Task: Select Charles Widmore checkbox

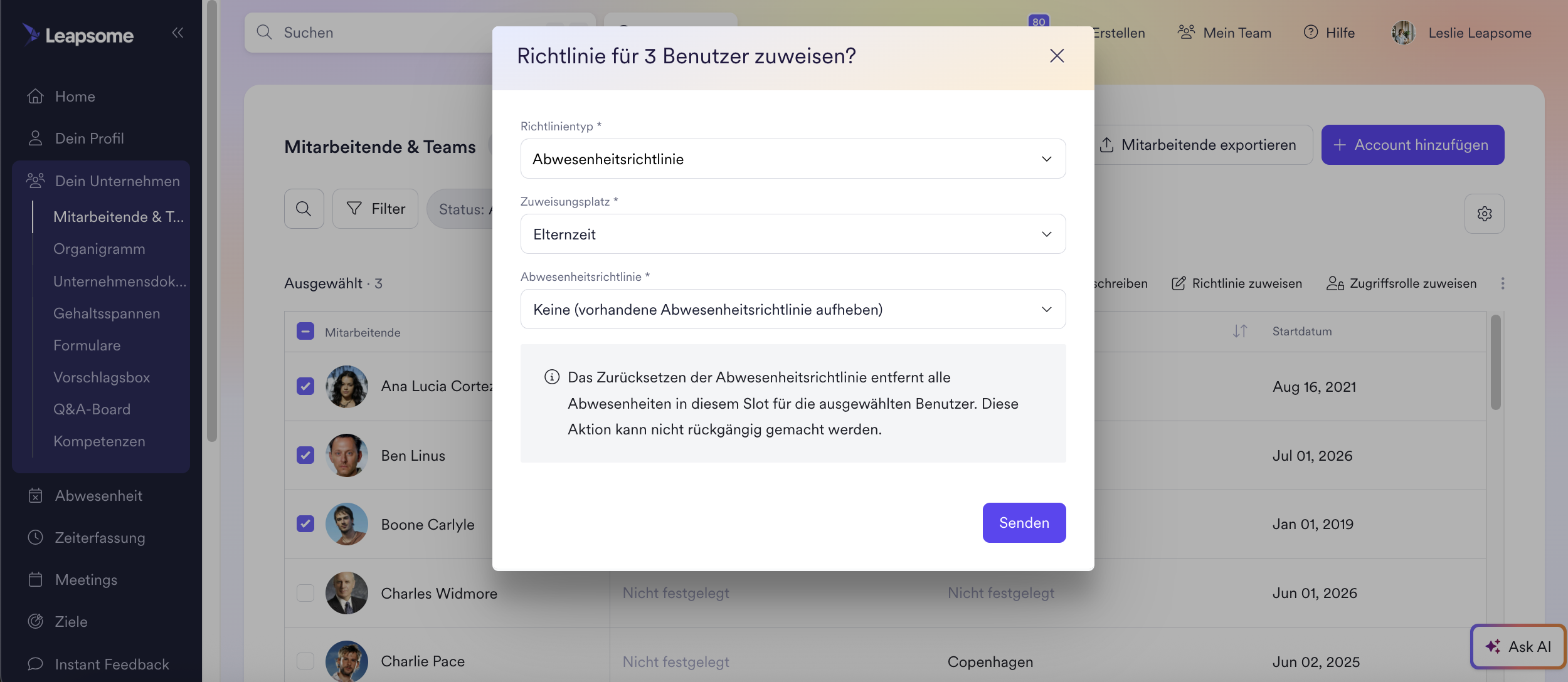Action: (x=305, y=593)
